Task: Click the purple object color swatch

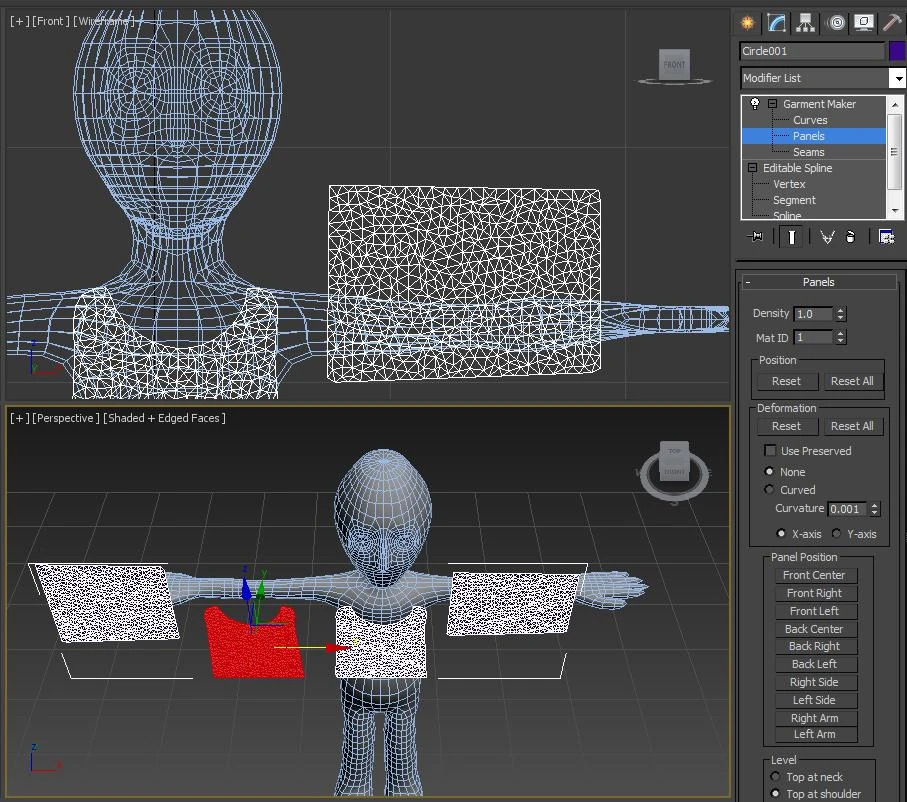Action: tap(896, 51)
